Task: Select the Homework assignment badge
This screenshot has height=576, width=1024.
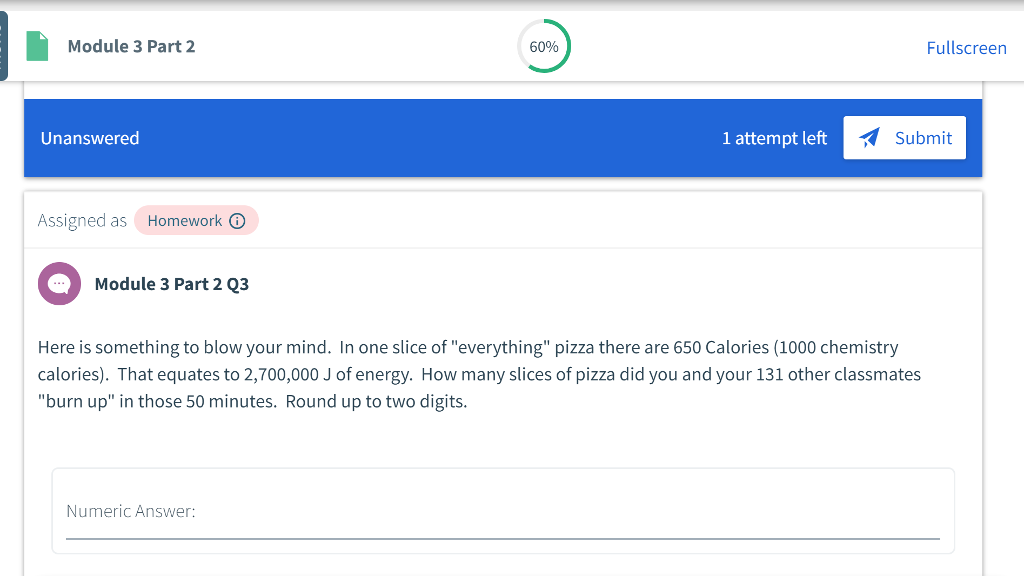Action: click(x=196, y=221)
